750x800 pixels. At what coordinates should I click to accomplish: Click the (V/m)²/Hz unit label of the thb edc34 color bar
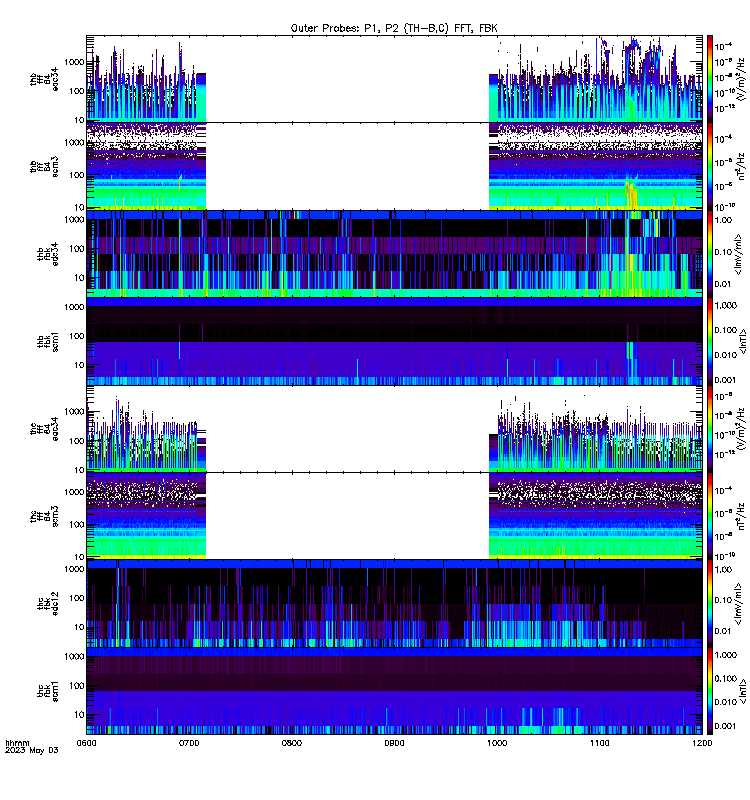(741, 79)
